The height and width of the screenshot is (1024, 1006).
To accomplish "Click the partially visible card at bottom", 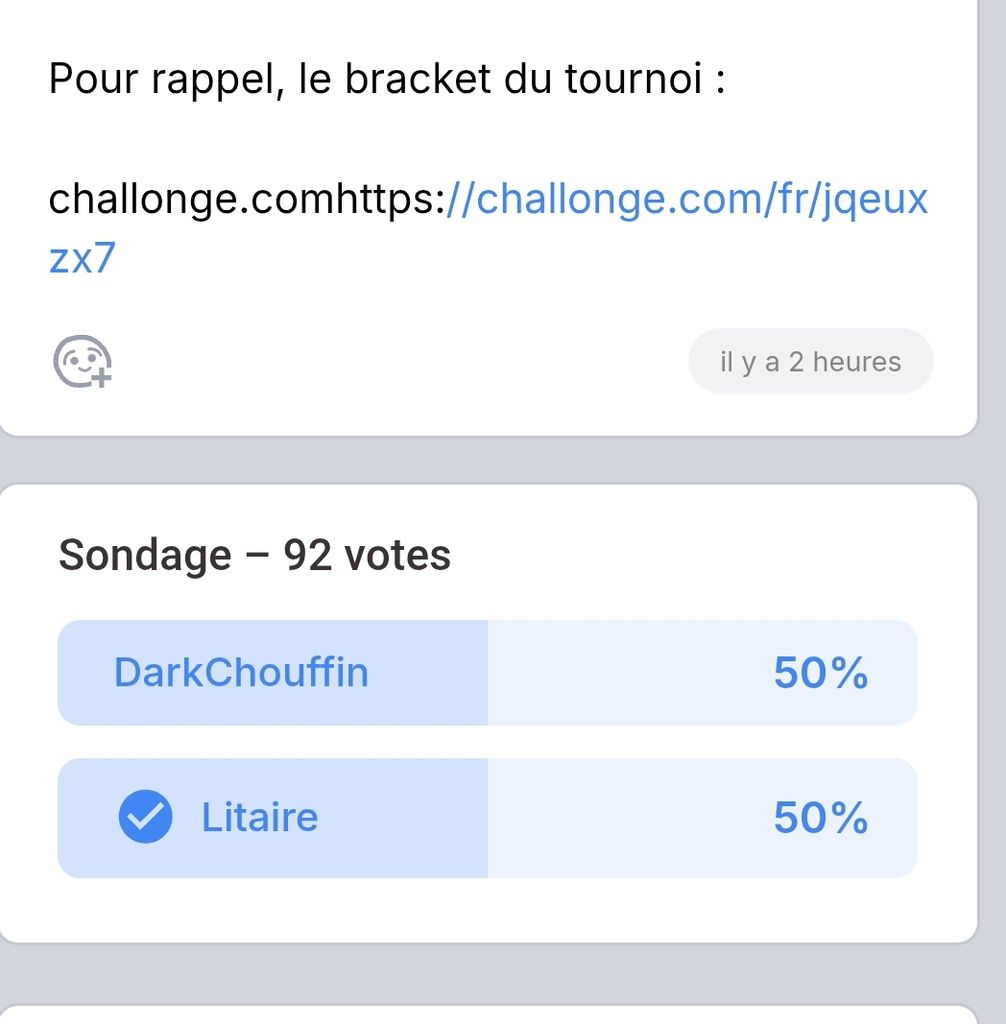I will tap(487, 1014).
